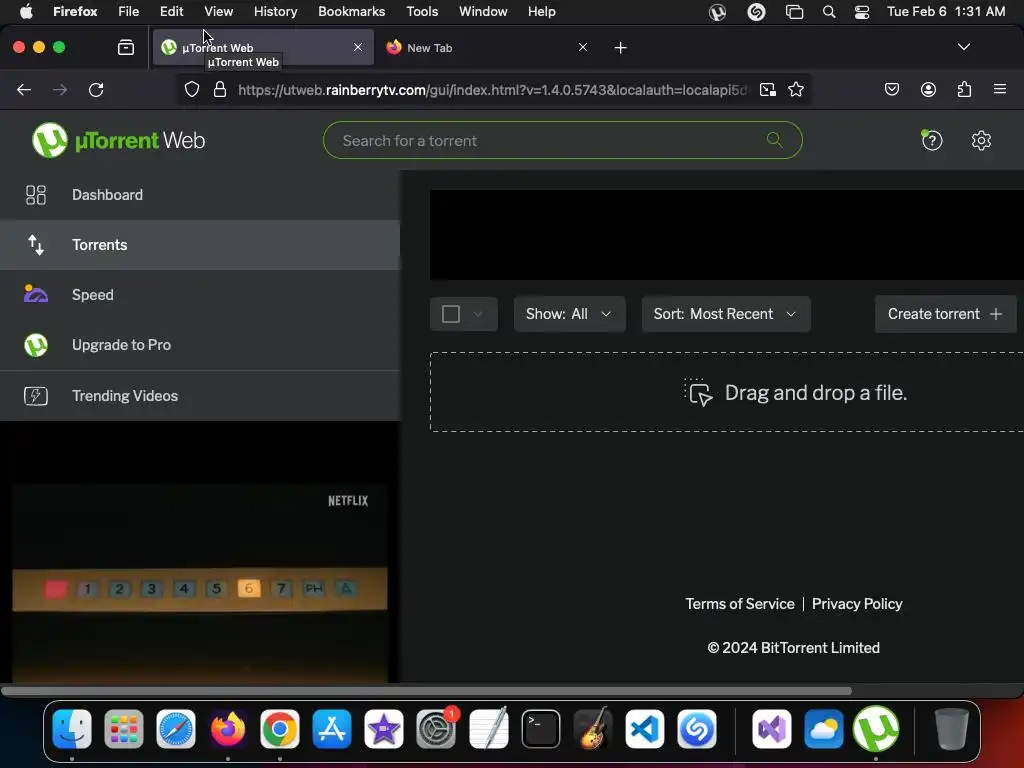
Task: Click the Shazam menu bar icon
Action: click(x=756, y=12)
